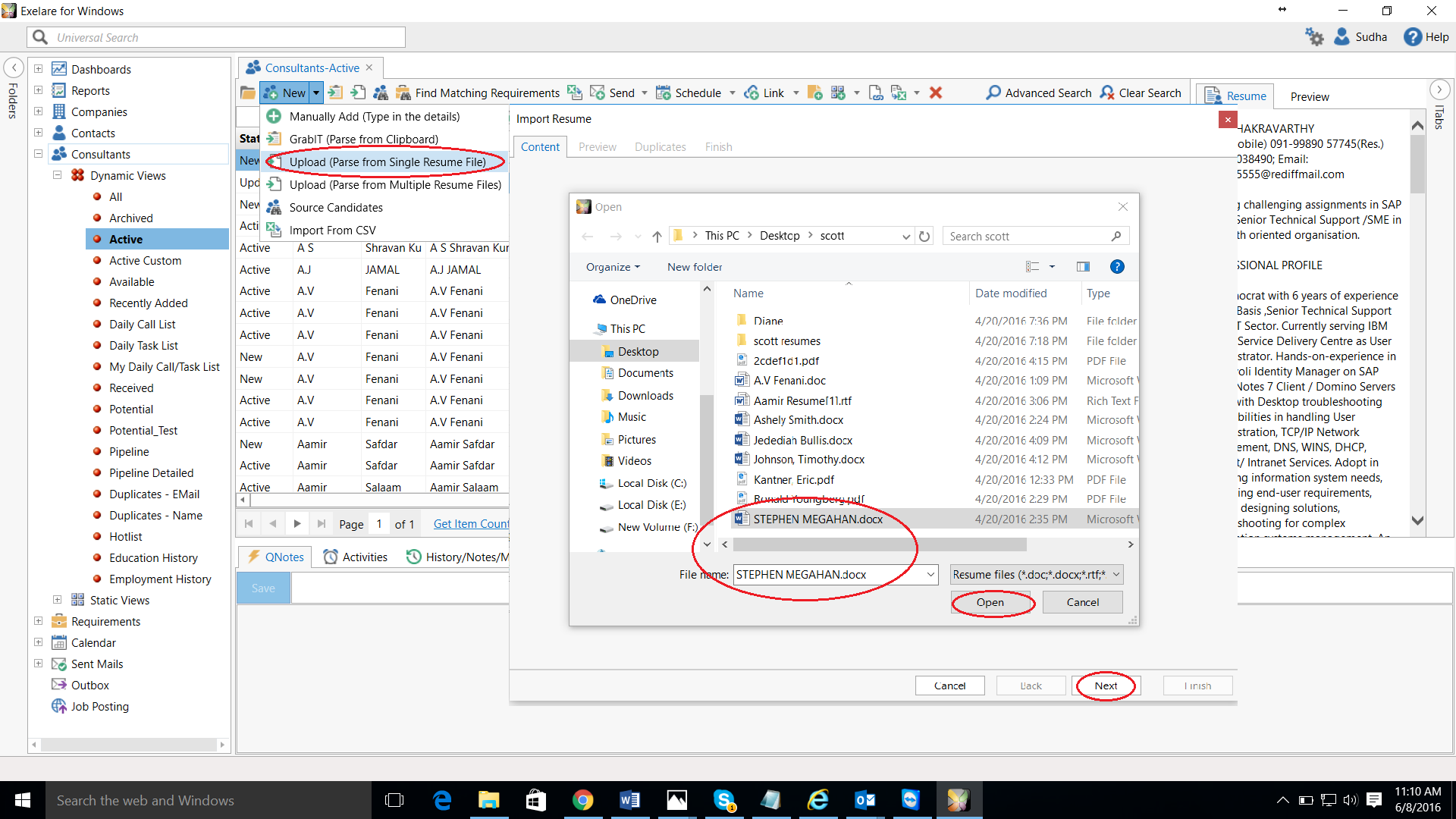Image resolution: width=1456 pixels, height=819 pixels.
Task: Refresh the folder in Open dialog
Action: 924,236
